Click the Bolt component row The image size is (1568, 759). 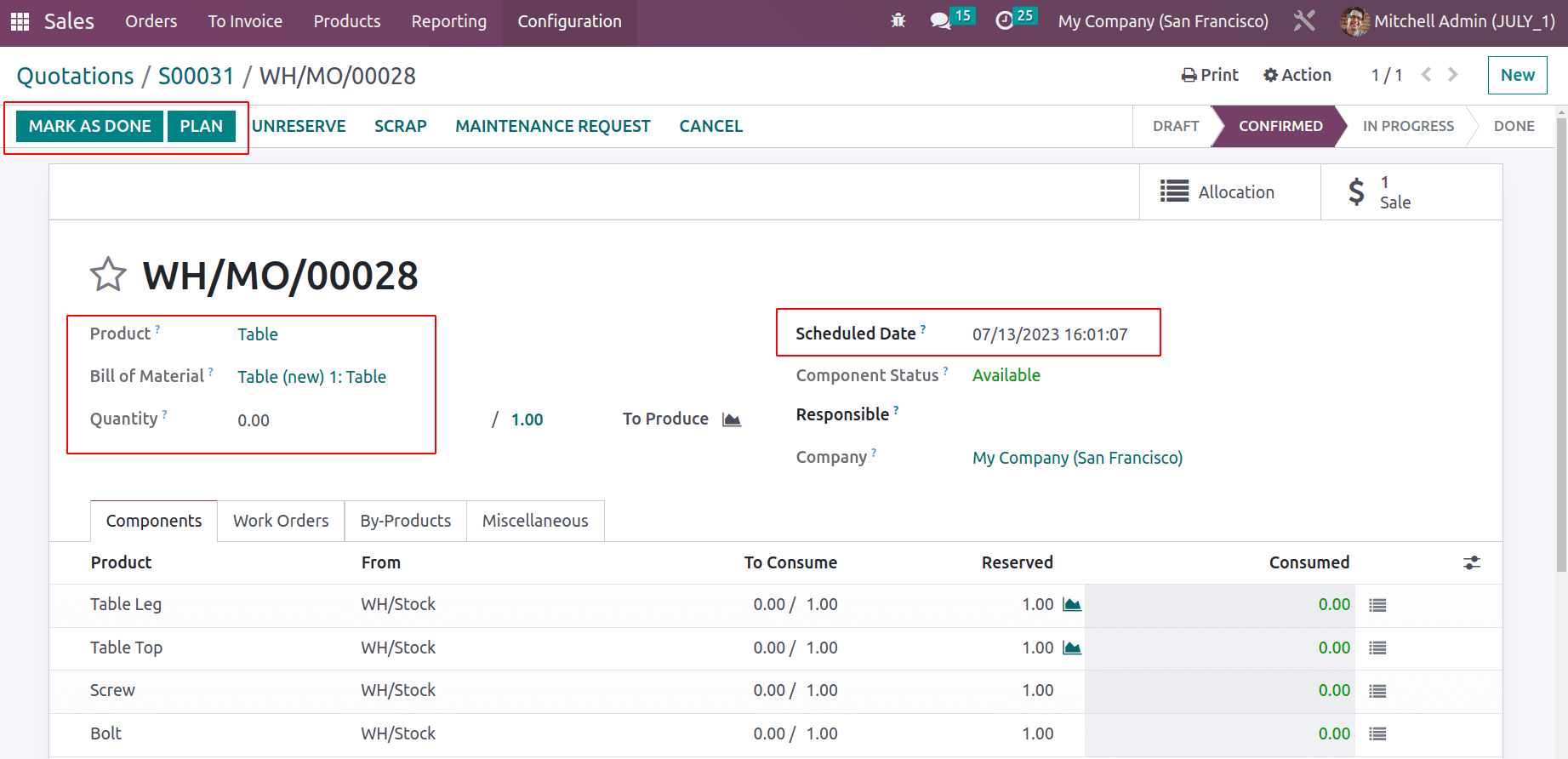pyautogui.click(x=776, y=734)
